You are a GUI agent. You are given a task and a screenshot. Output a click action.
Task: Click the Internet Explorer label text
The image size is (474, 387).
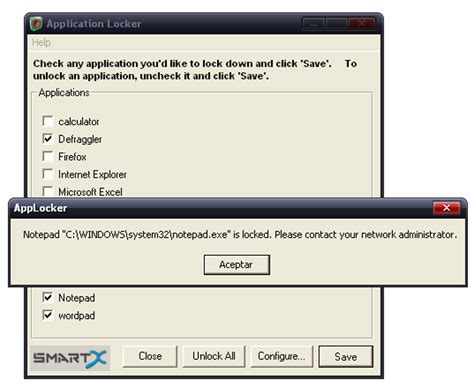92,174
